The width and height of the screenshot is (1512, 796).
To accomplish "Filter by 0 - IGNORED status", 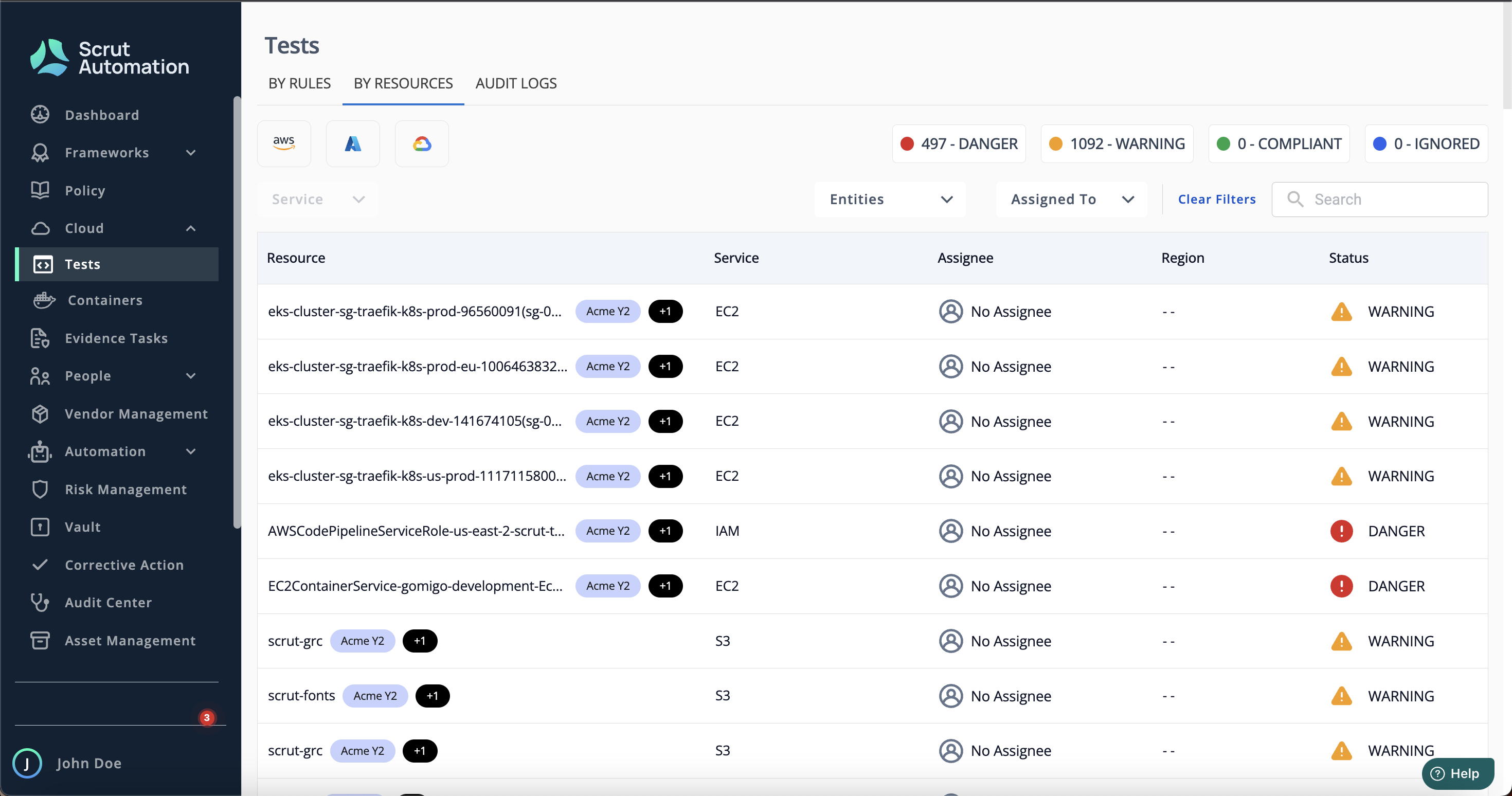I will pyautogui.click(x=1426, y=143).
